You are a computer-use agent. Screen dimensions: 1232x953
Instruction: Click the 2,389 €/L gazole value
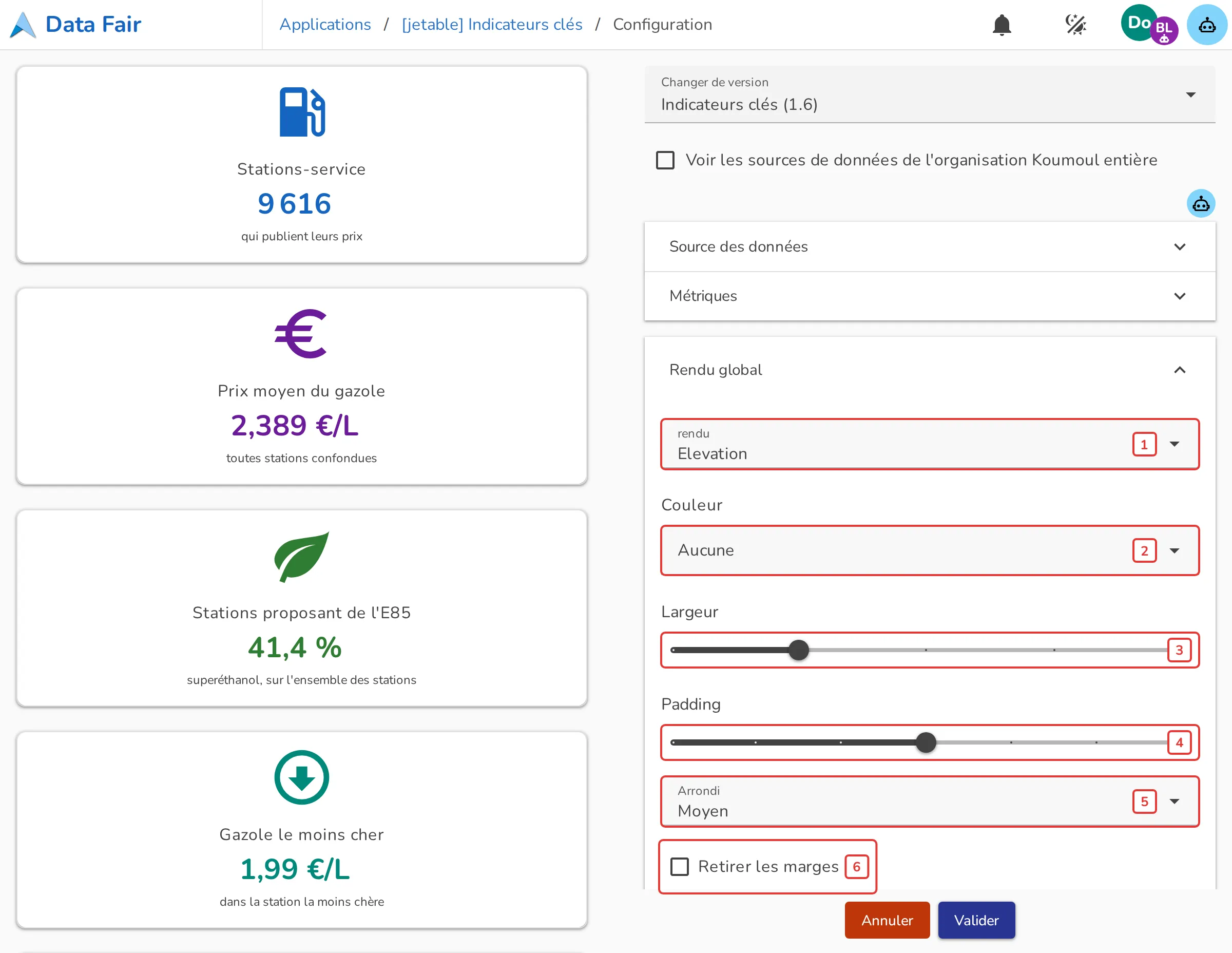(295, 426)
